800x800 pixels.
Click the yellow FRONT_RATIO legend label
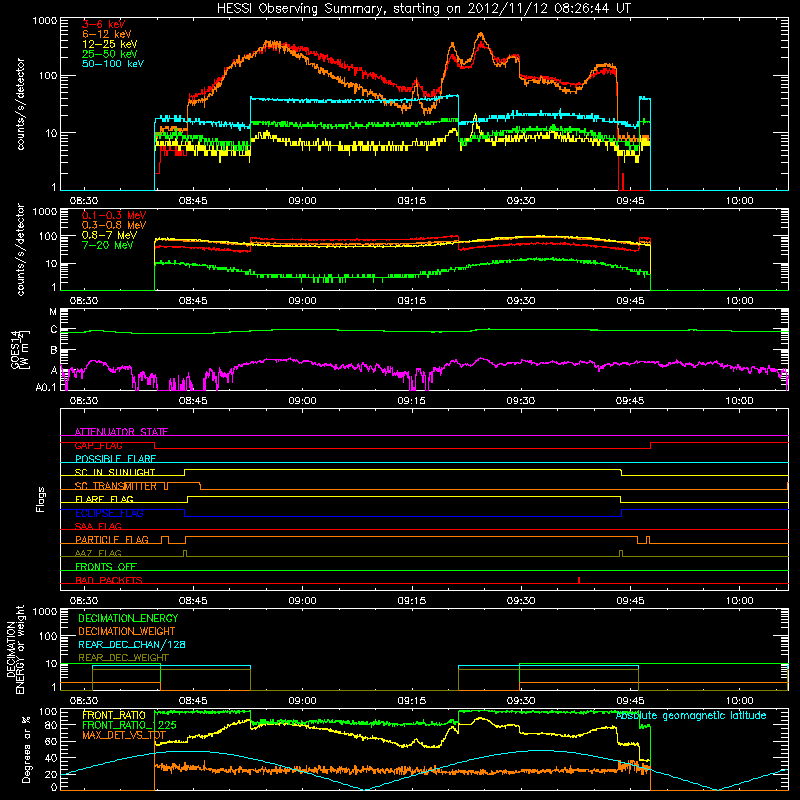coord(114,715)
